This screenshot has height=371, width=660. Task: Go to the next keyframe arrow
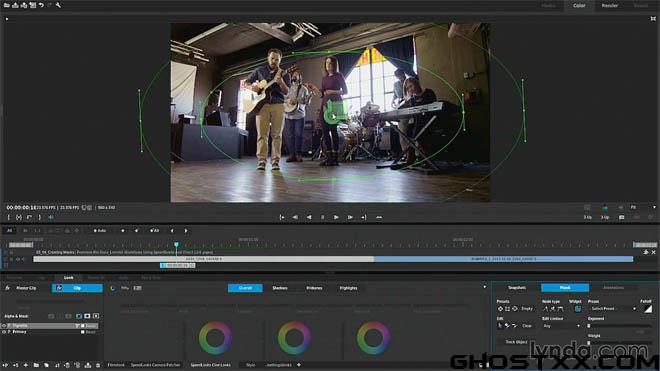[186, 231]
